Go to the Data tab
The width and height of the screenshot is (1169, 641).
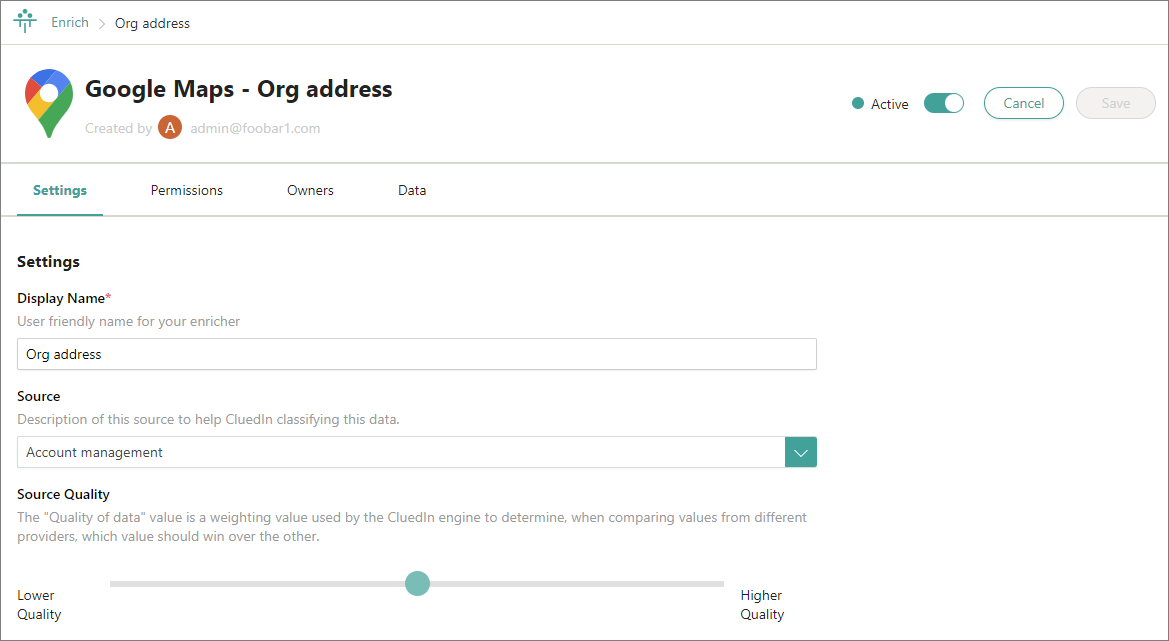tap(412, 190)
